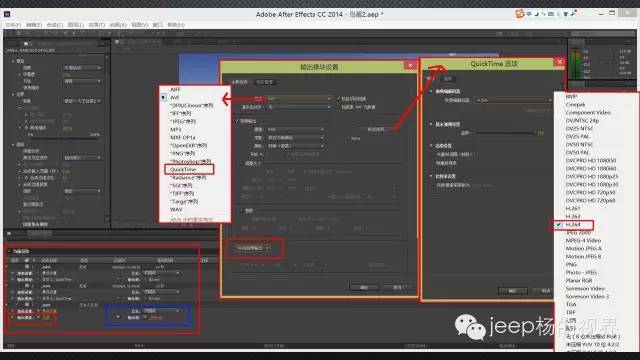This screenshot has width=640, height=360.
Task: Click the audio level meter panel
Action: 578,63
